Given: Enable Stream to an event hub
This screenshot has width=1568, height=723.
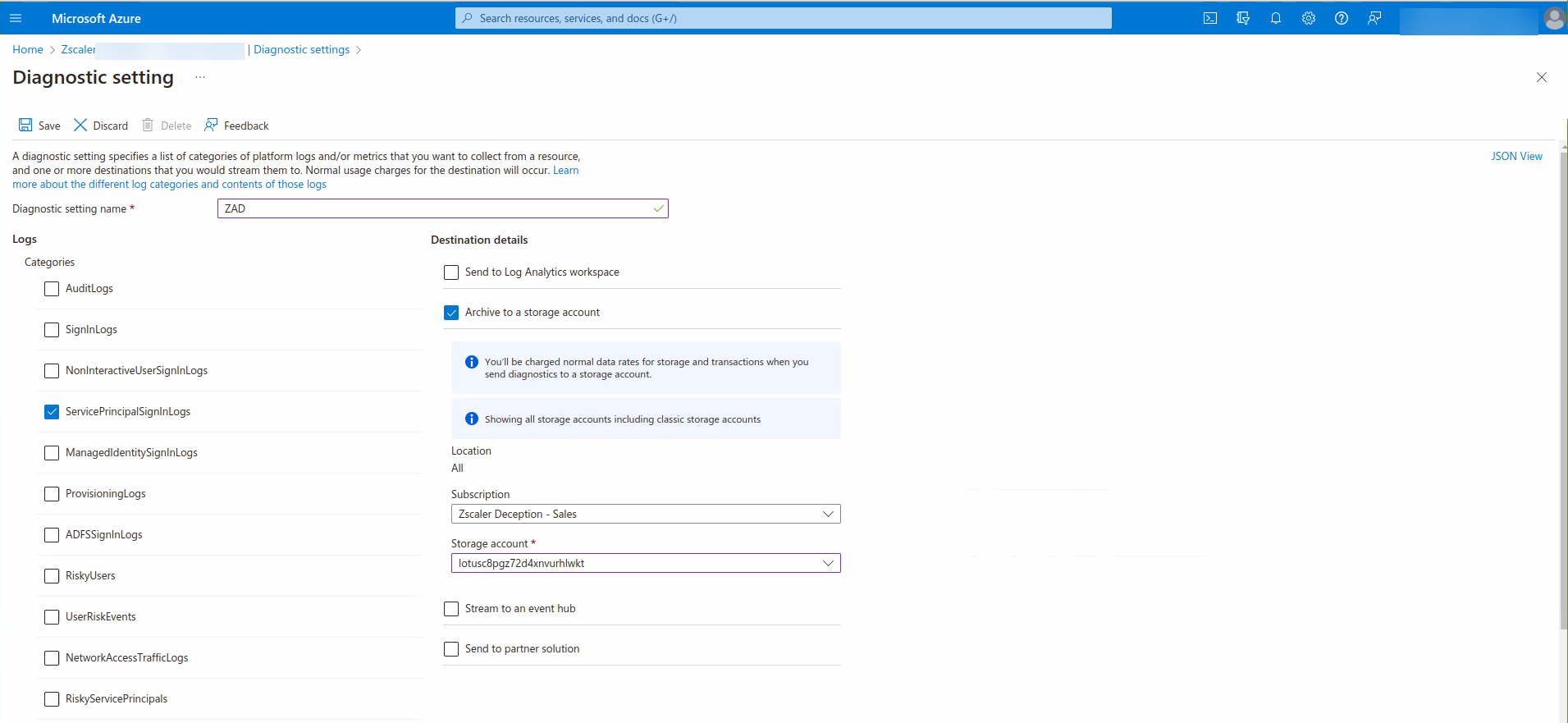Looking at the screenshot, I should (451, 609).
